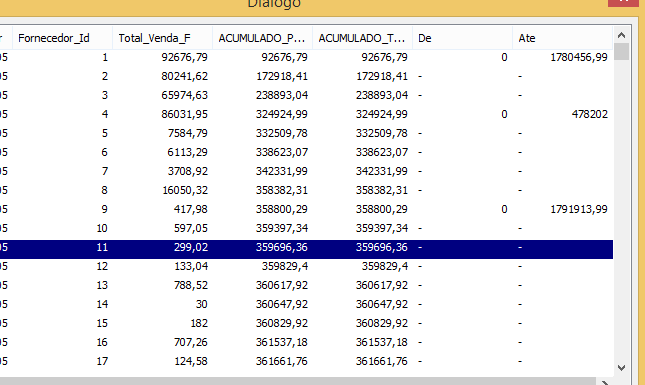Screen dimensions: 645x385
Task: Select Total_Venda_F cell 16050,32
Action: coord(185,190)
